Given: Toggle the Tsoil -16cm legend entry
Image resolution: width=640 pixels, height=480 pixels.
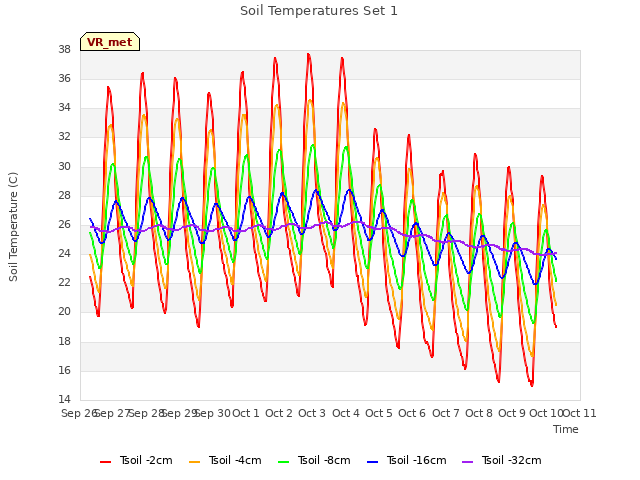Looking at the screenshot, I should click(407, 460).
